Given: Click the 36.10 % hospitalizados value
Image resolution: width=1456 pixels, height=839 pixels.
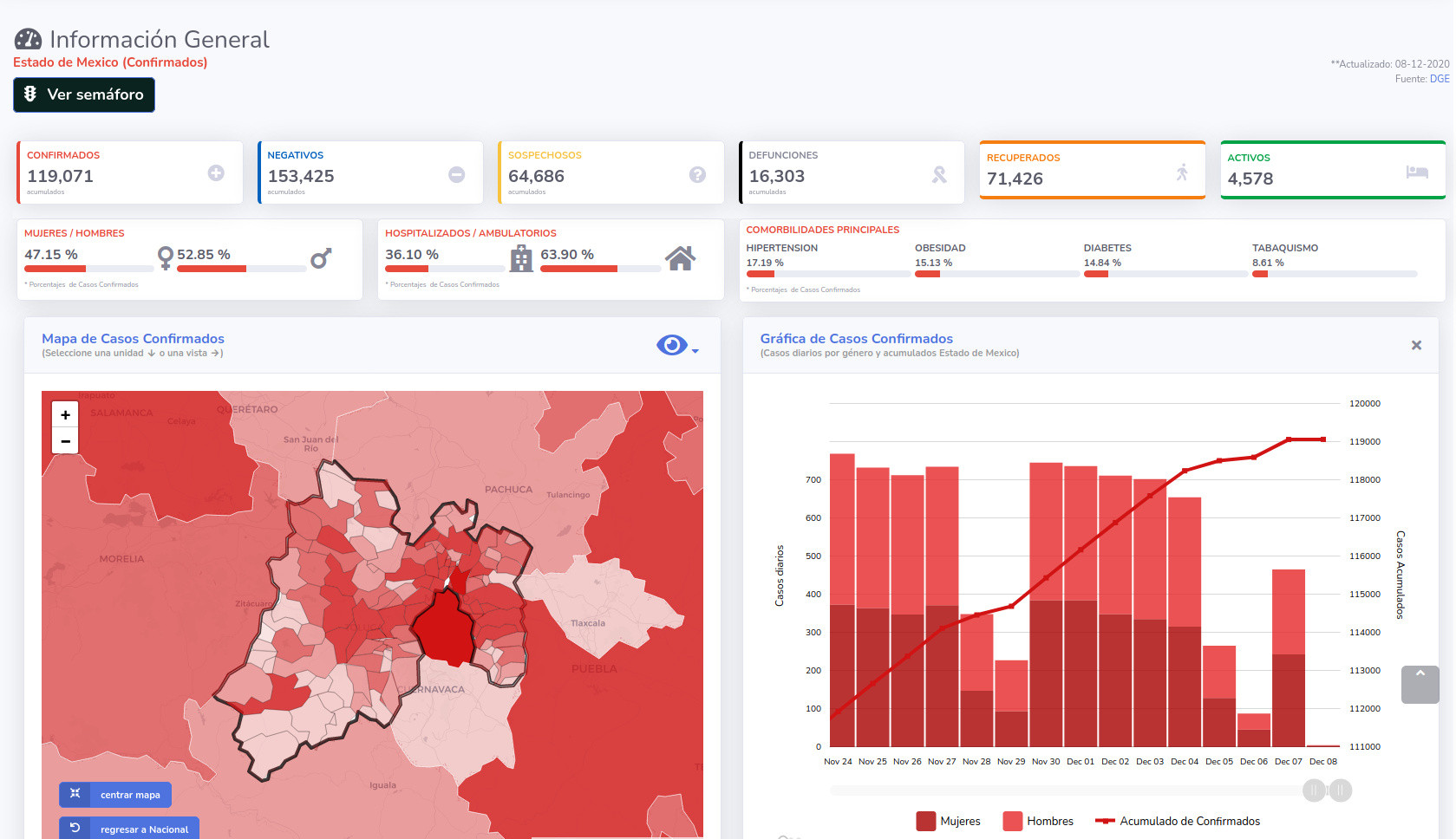Looking at the screenshot, I should [412, 255].
